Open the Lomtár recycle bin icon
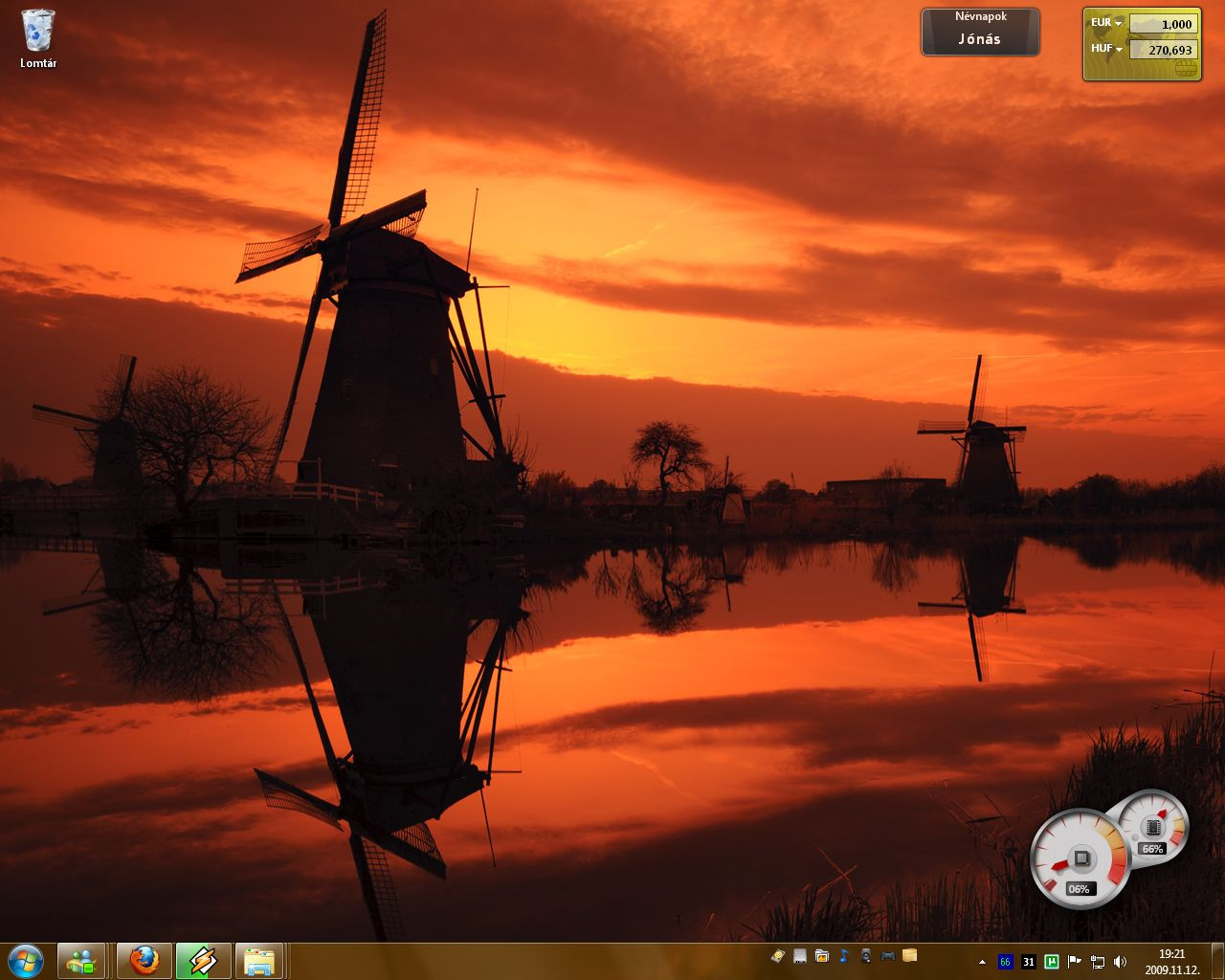1225x980 pixels. [x=38, y=38]
